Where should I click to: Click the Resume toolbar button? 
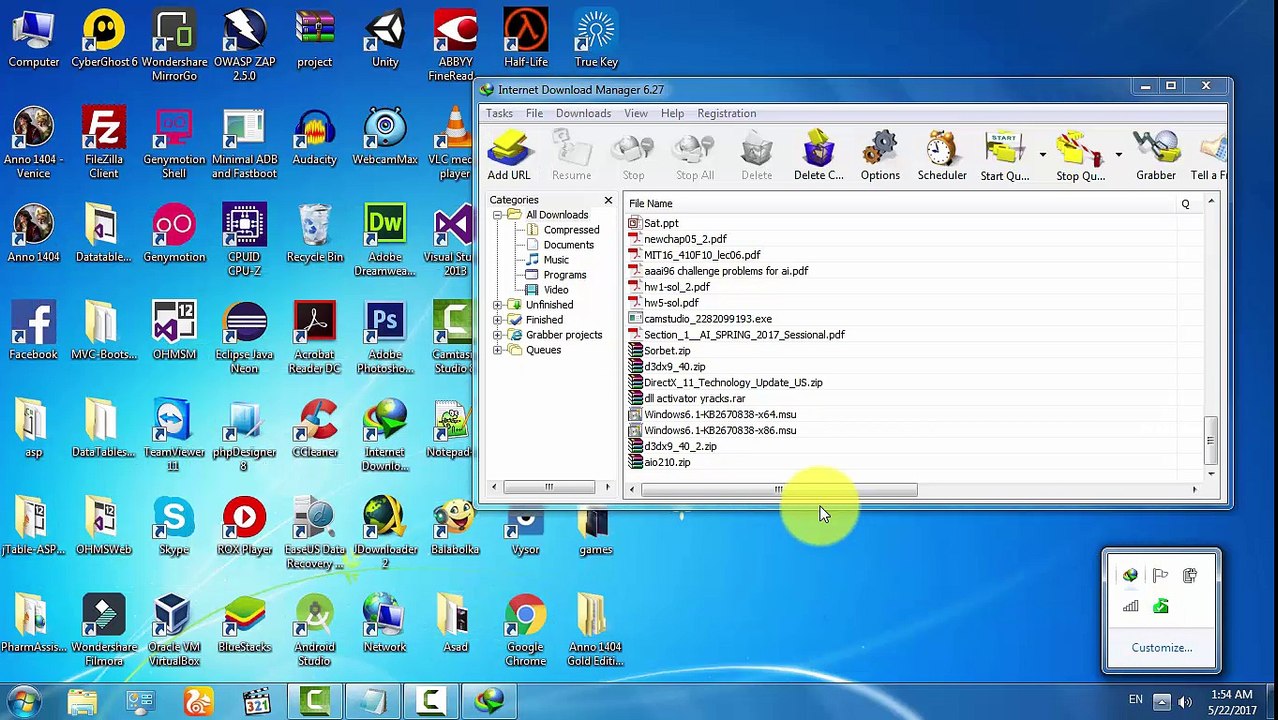pyautogui.click(x=571, y=155)
